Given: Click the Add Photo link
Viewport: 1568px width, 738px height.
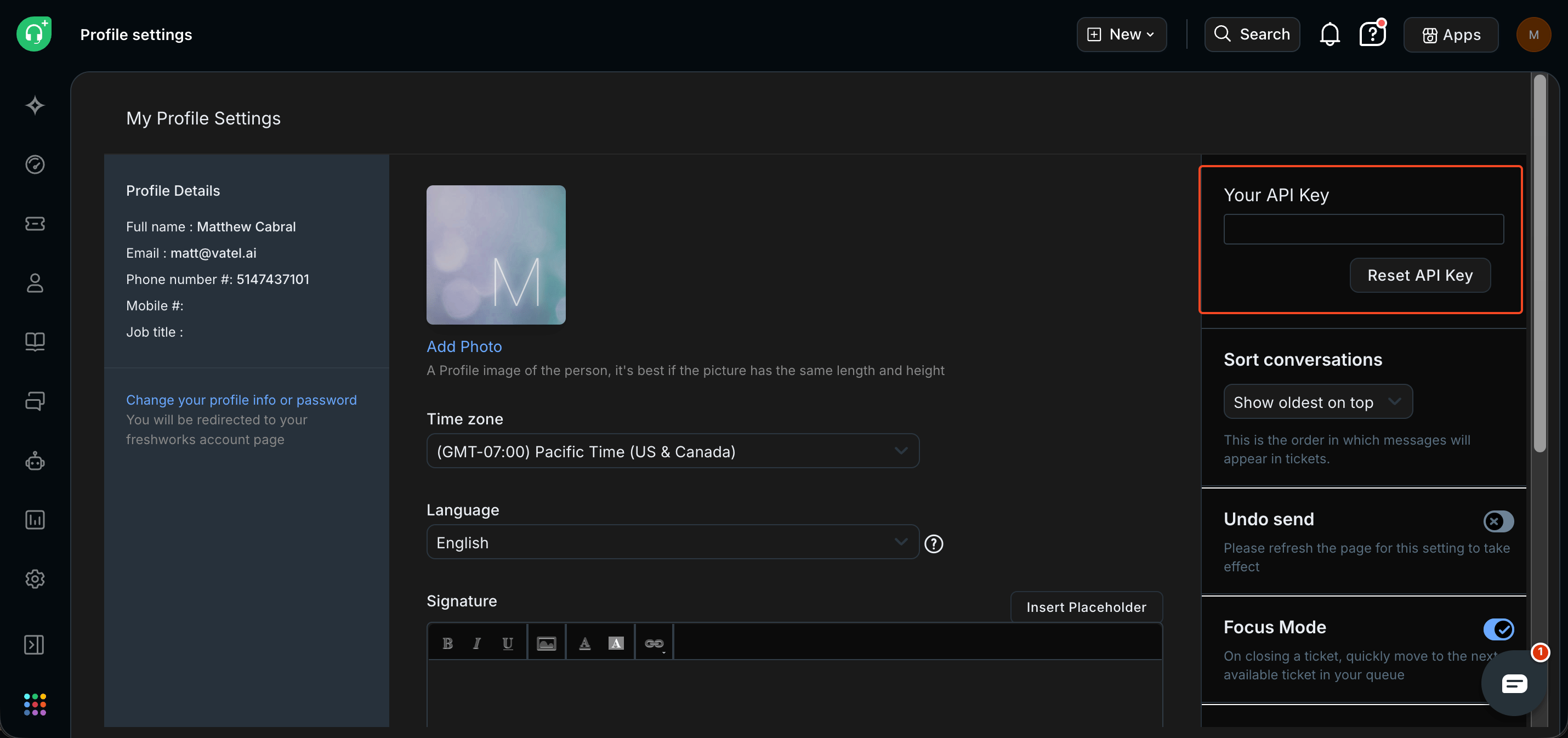Looking at the screenshot, I should [464, 347].
